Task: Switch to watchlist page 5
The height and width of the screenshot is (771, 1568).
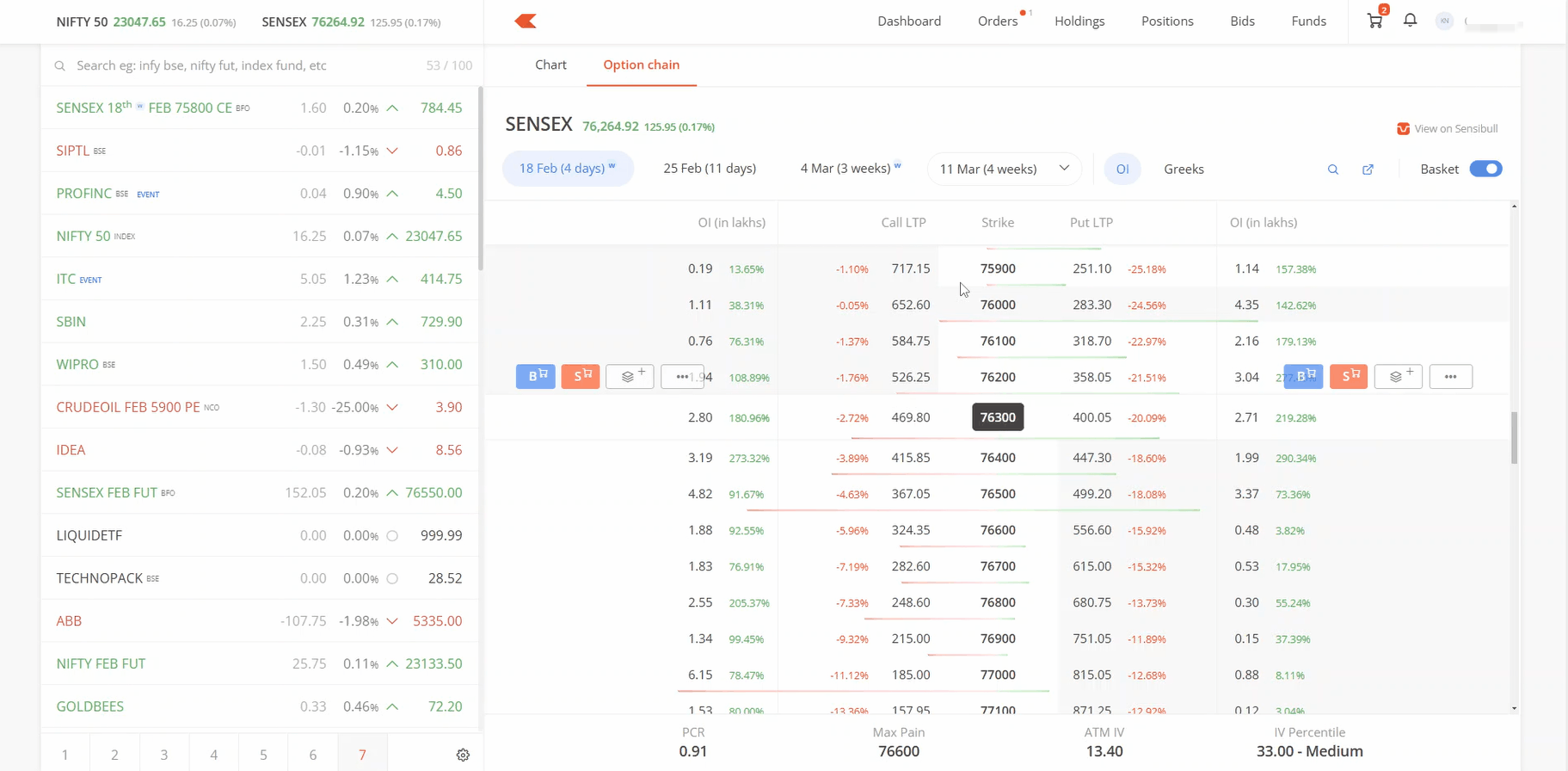Action: 263,755
